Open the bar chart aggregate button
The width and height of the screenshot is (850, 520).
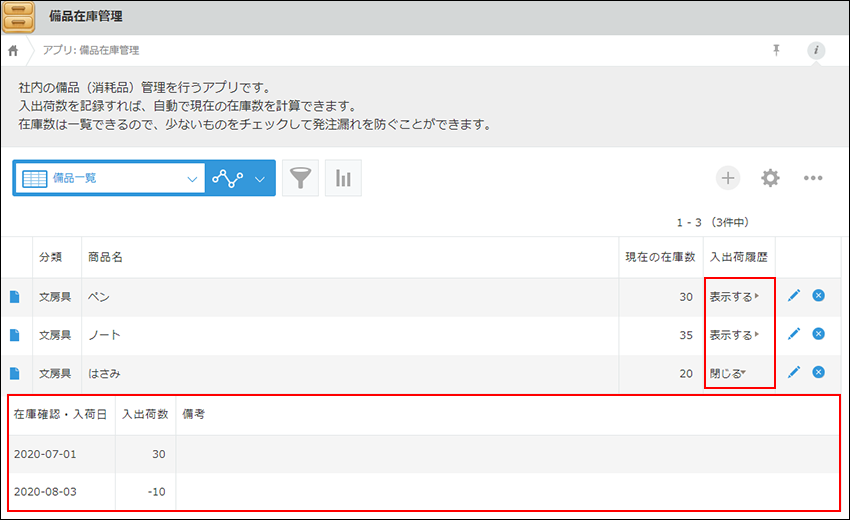343,178
